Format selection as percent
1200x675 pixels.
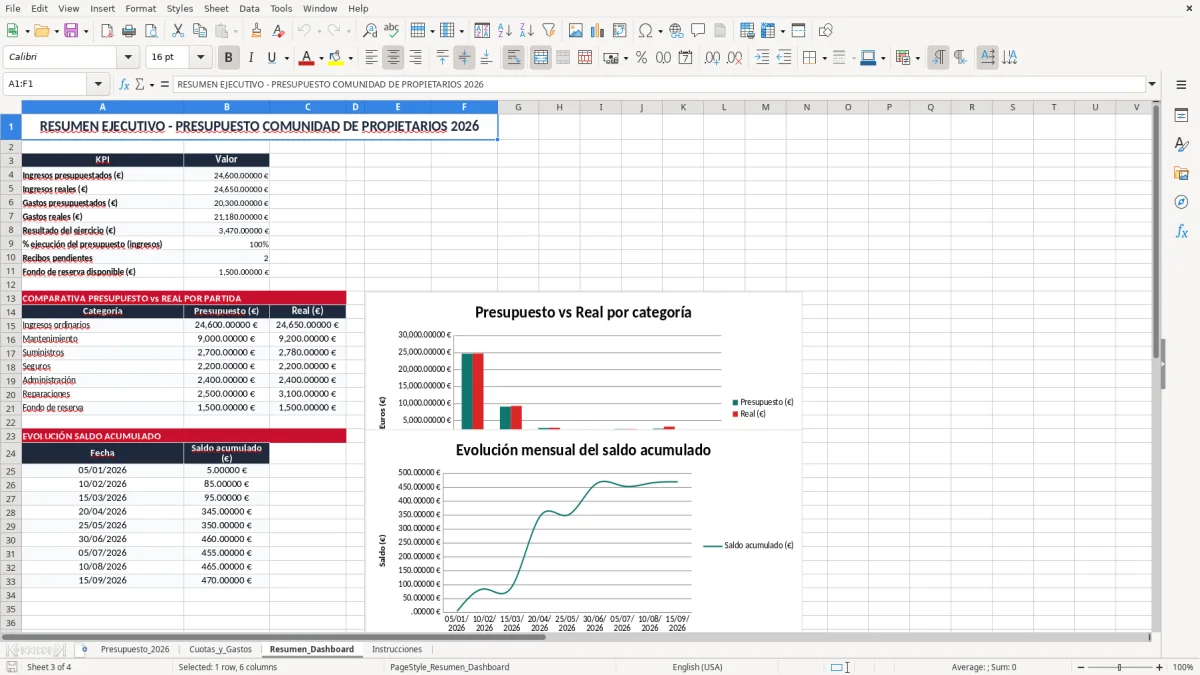point(641,58)
